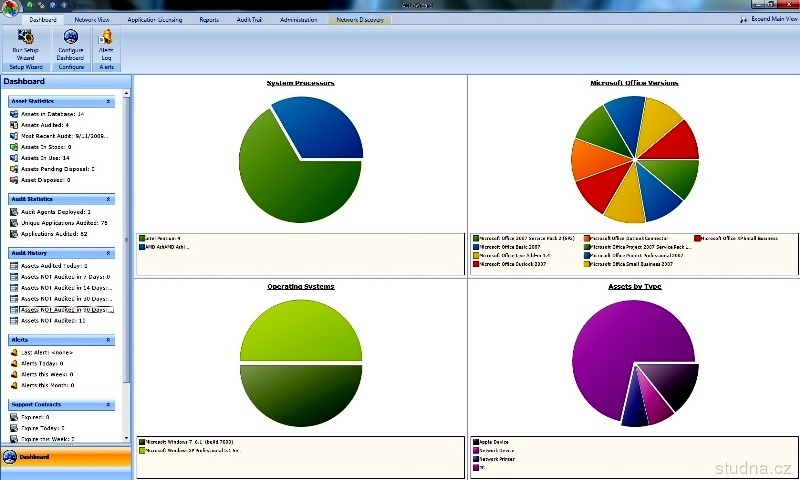The width and height of the screenshot is (800, 480).
Task: Click the application orb logo button
Action: (10, 9)
